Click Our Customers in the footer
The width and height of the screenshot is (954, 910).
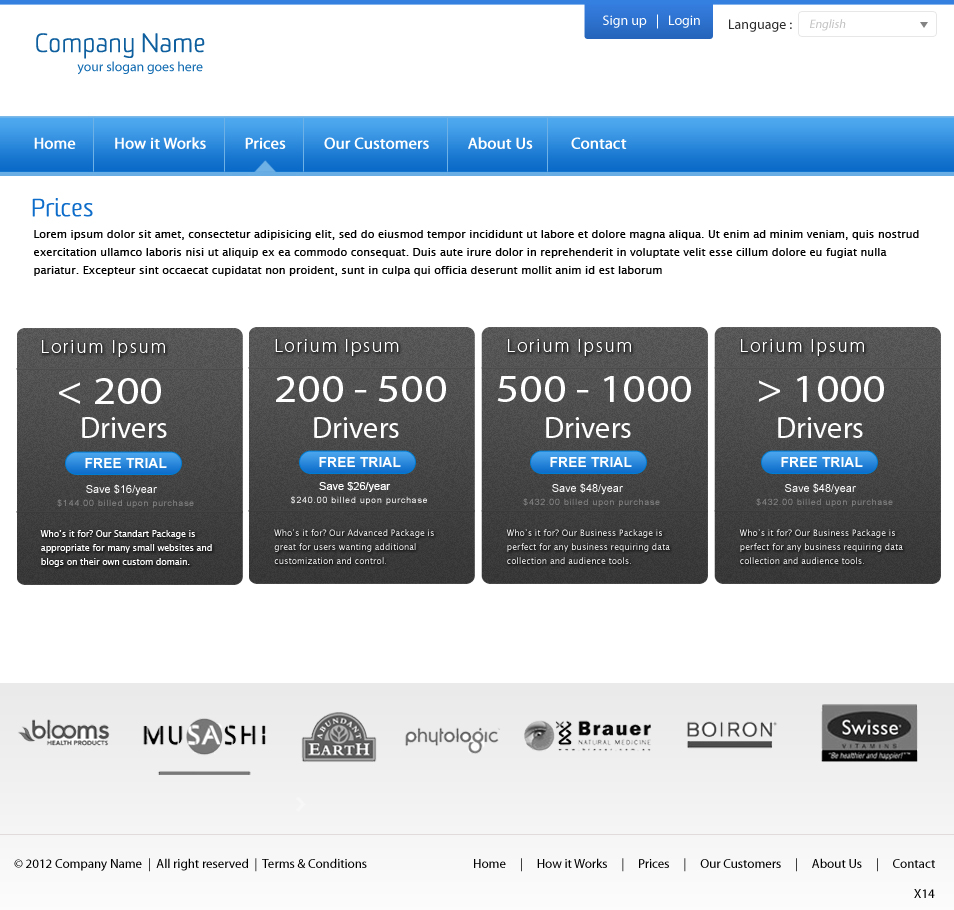[740, 864]
